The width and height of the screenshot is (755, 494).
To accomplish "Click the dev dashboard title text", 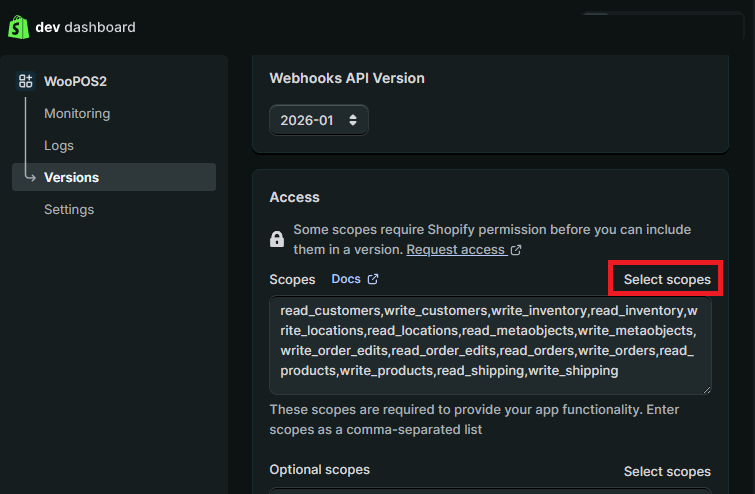I will (x=85, y=27).
